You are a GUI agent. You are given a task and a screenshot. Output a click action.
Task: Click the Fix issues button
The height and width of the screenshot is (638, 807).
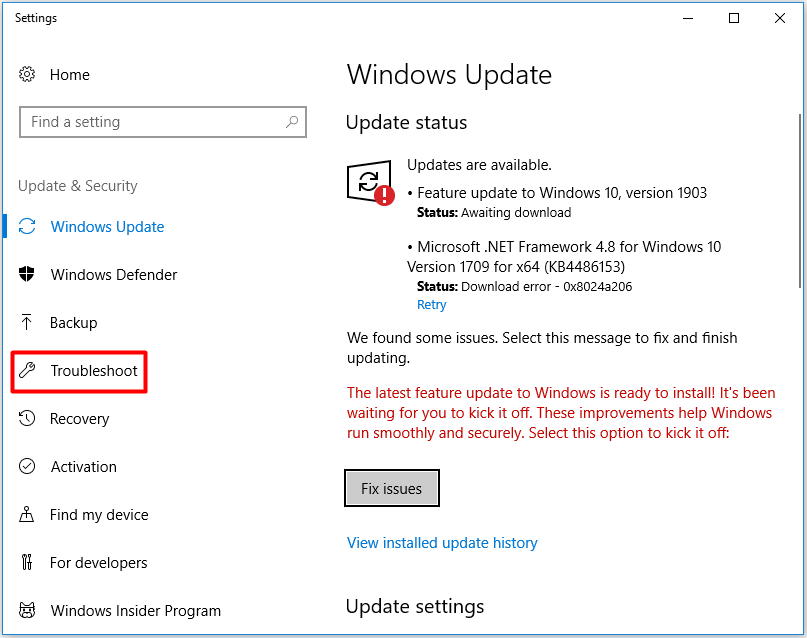pyautogui.click(x=392, y=488)
